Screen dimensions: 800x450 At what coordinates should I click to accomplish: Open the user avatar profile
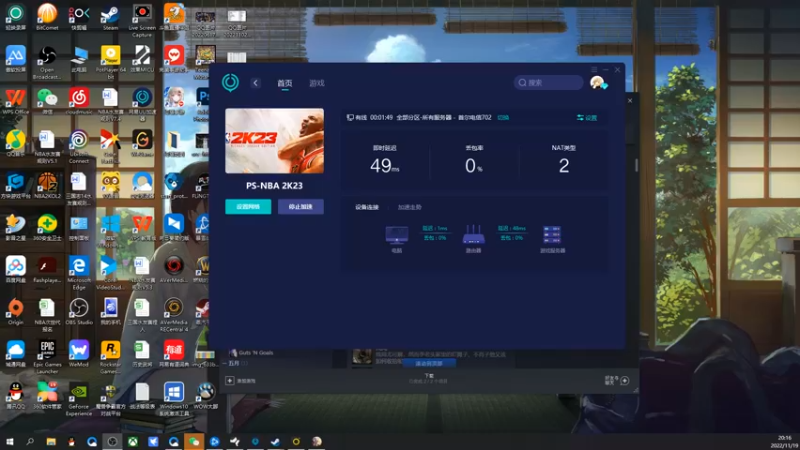click(x=597, y=83)
